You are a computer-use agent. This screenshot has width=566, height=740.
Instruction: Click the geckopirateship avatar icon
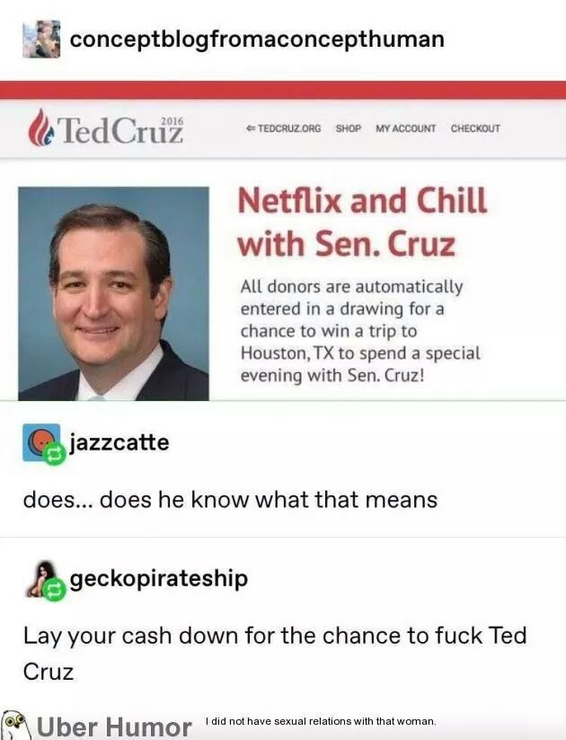click(x=41, y=579)
